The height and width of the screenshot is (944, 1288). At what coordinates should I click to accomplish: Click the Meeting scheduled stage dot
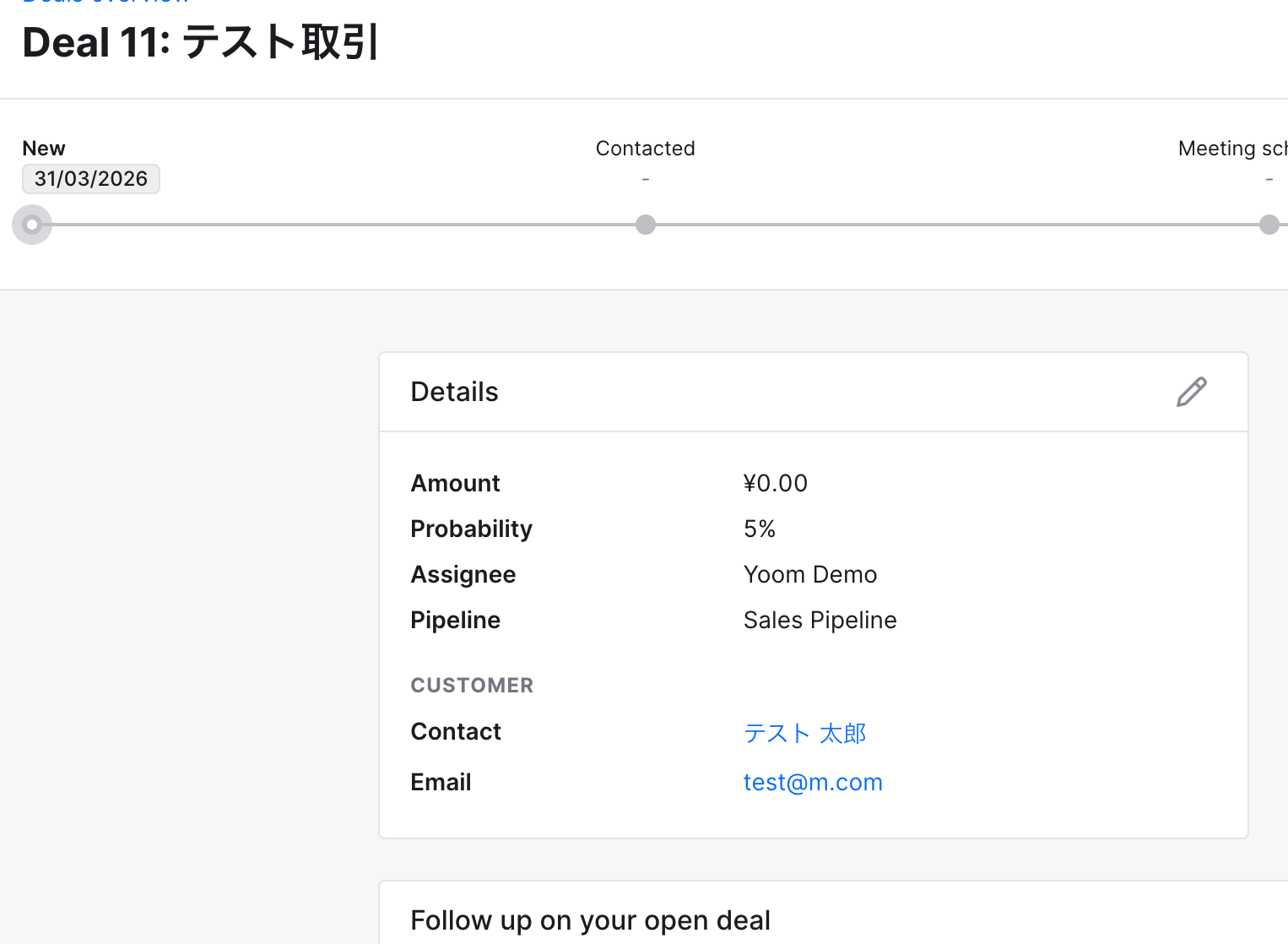click(x=1269, y=225)
